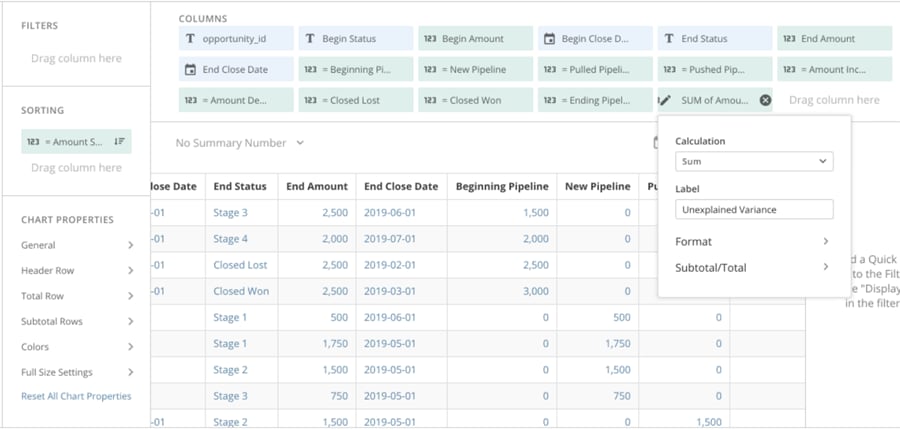This screenshot has width=900, height=430.
Task: Expand Header Row chart properties
Action: point(76,270)
